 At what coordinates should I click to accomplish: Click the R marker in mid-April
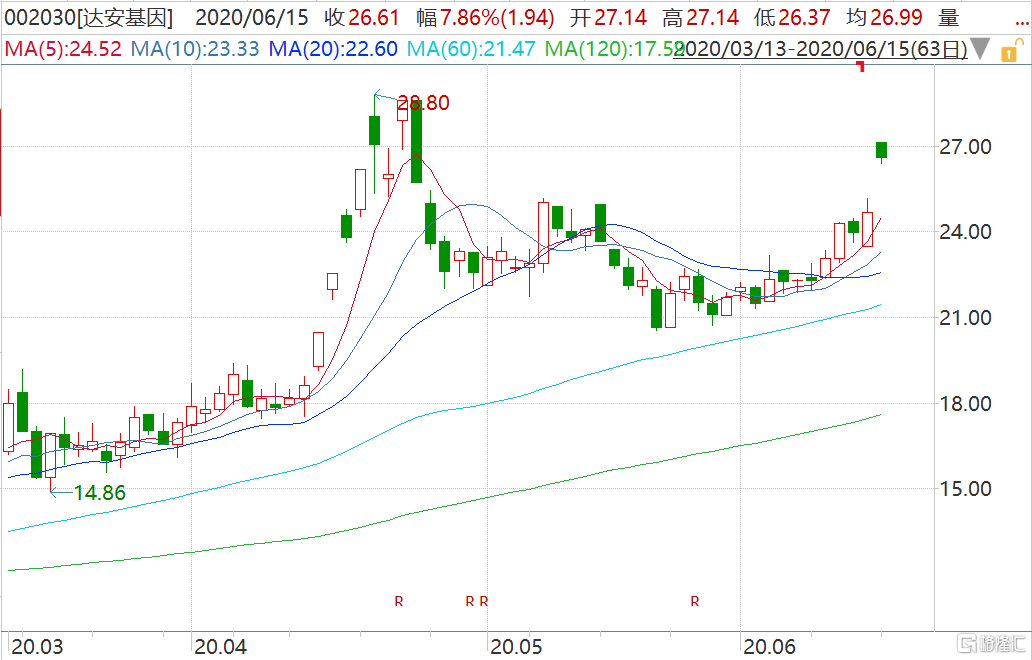[x=399, y=601]
